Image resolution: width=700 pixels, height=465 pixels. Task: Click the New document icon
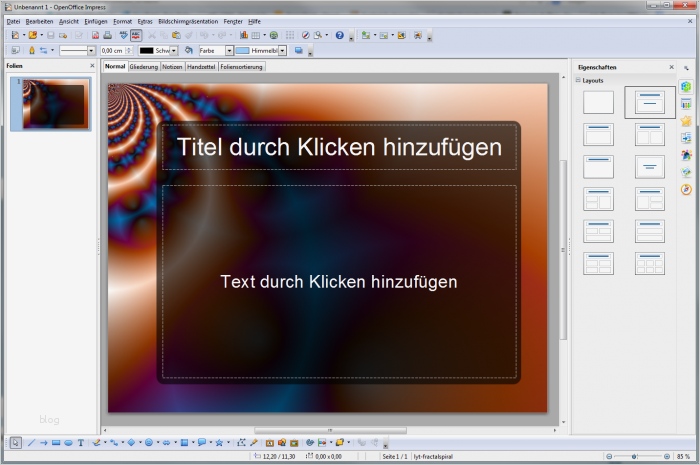click(15, 35)
